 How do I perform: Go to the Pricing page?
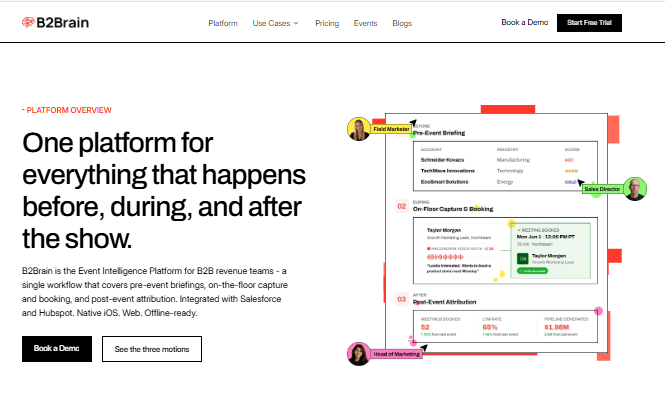point(327,23)
